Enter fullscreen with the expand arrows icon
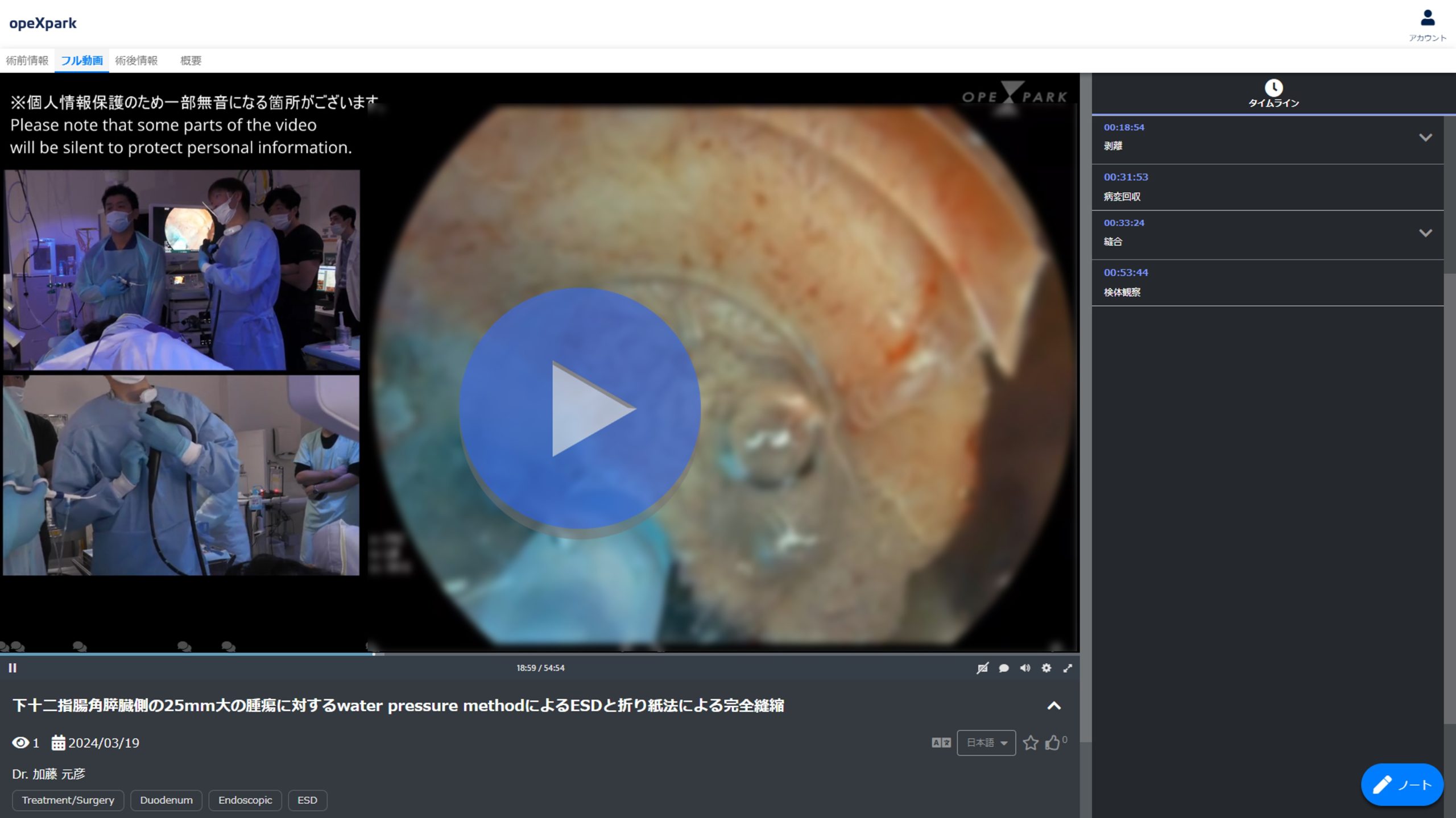The width and height of the screenshot is (1456, 818). (1068, 668)
